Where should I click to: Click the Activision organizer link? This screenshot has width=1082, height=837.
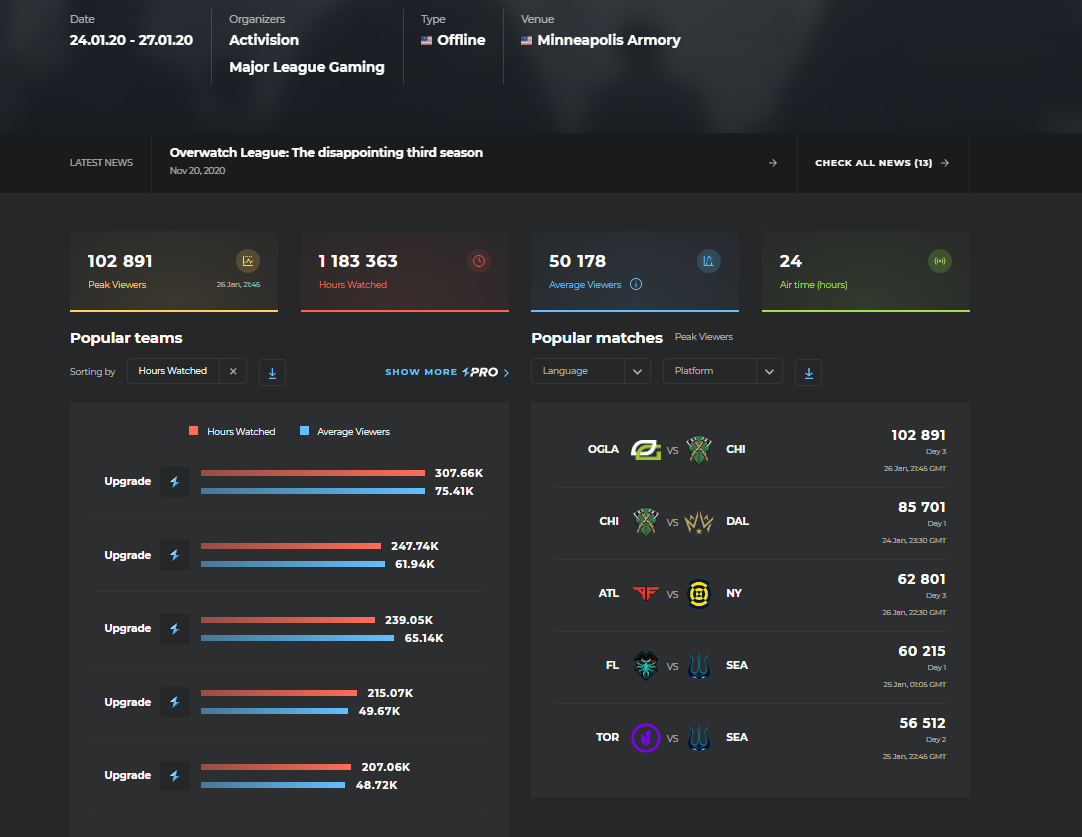[x=264, y=40]
